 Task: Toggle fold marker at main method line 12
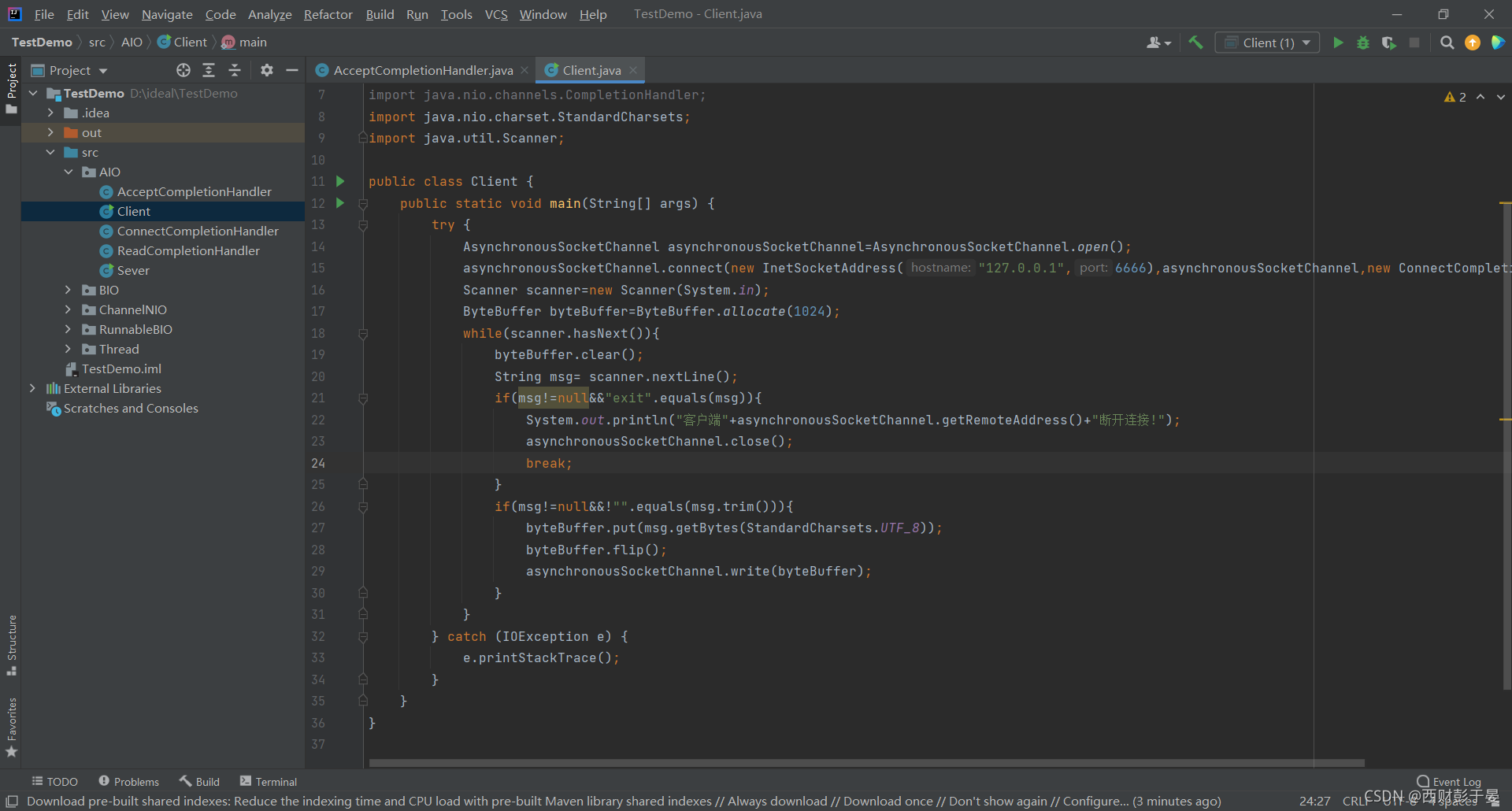pyautogui.click(x=363, y=204)
